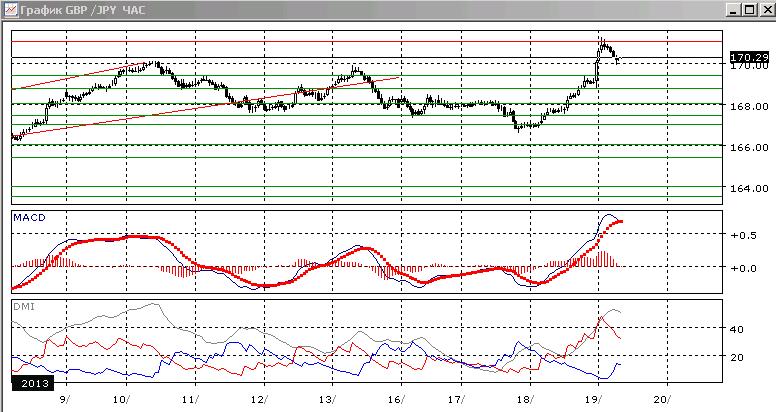This screenshot has width=776, height=412.
Task: Click the current price label 170.29
Action: (x=749, y=57)
